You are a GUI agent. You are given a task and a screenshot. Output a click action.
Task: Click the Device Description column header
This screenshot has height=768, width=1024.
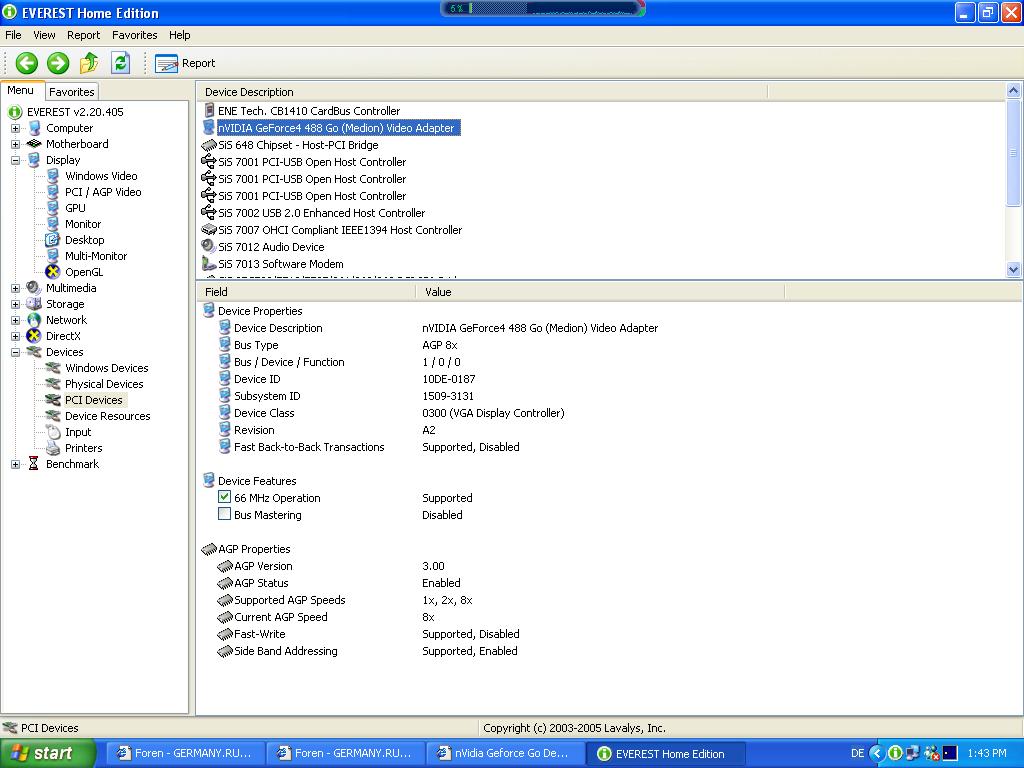(x=482, y=92)
